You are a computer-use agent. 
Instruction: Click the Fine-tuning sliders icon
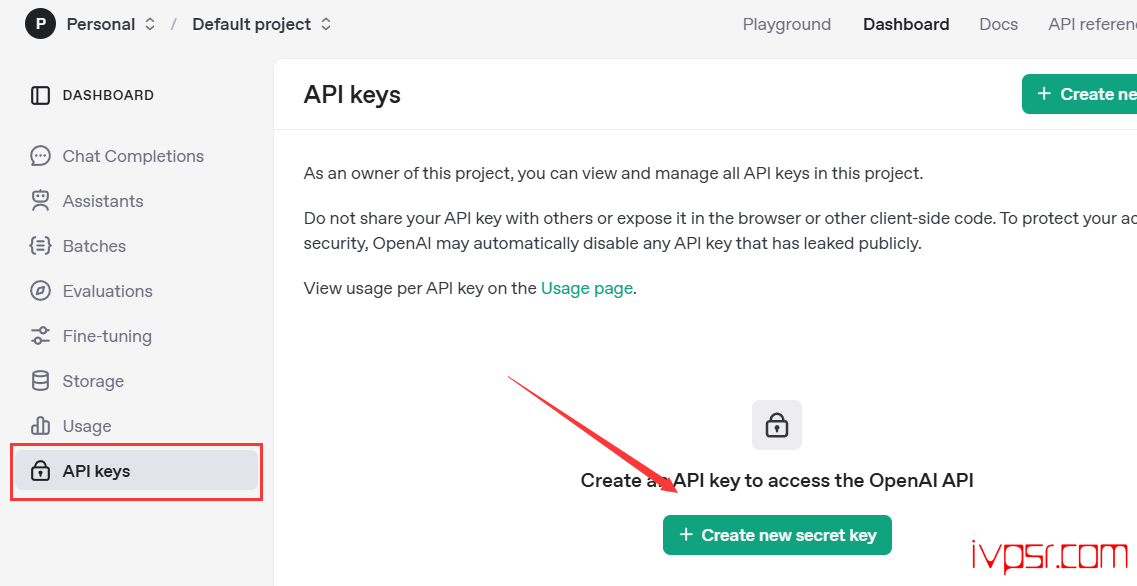coord(41,336)
